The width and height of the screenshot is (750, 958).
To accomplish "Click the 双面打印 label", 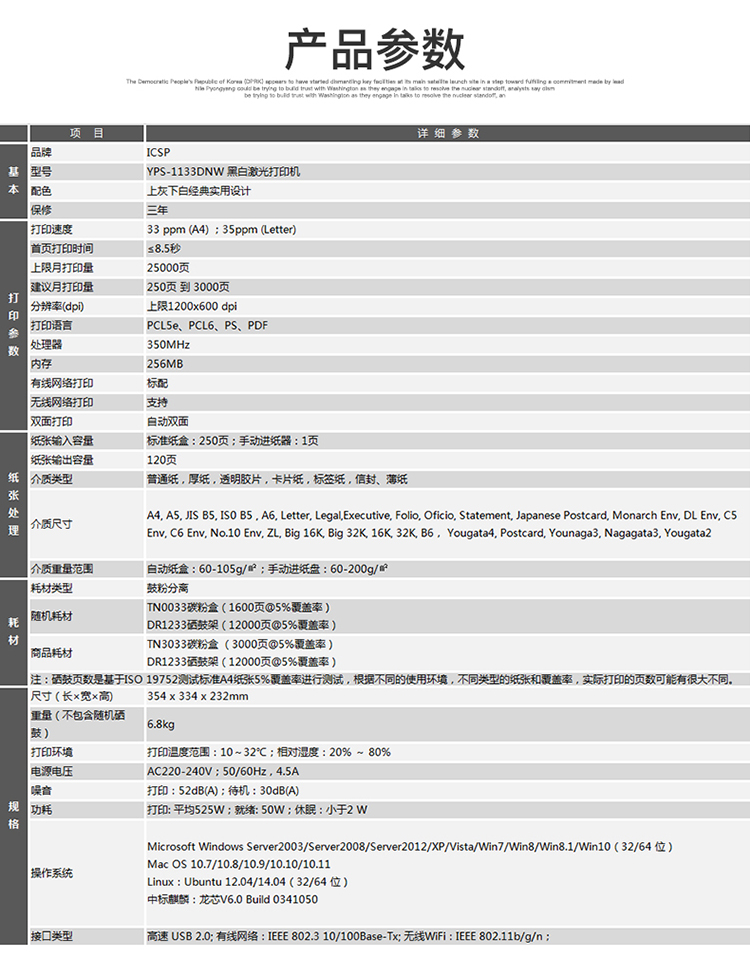I will coord(52,422).
